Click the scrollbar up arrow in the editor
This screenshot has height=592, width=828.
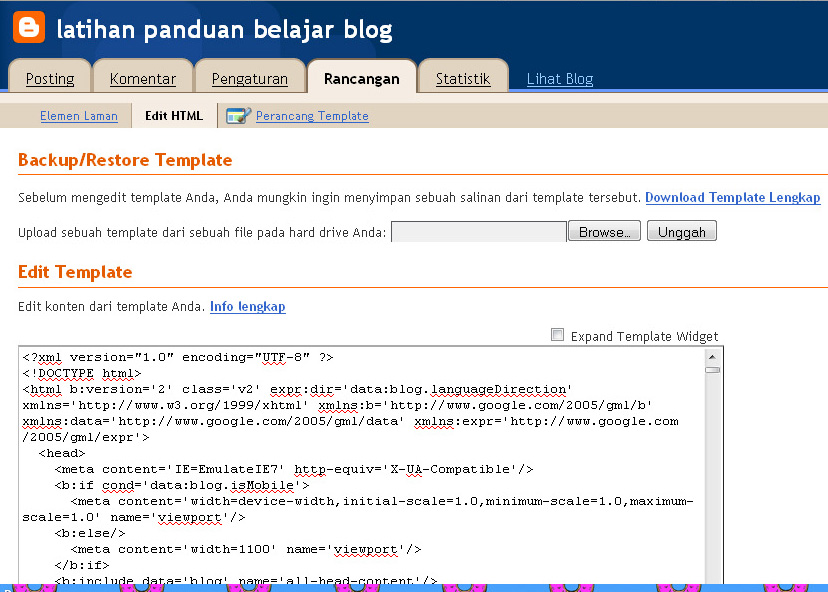(713, 357)
